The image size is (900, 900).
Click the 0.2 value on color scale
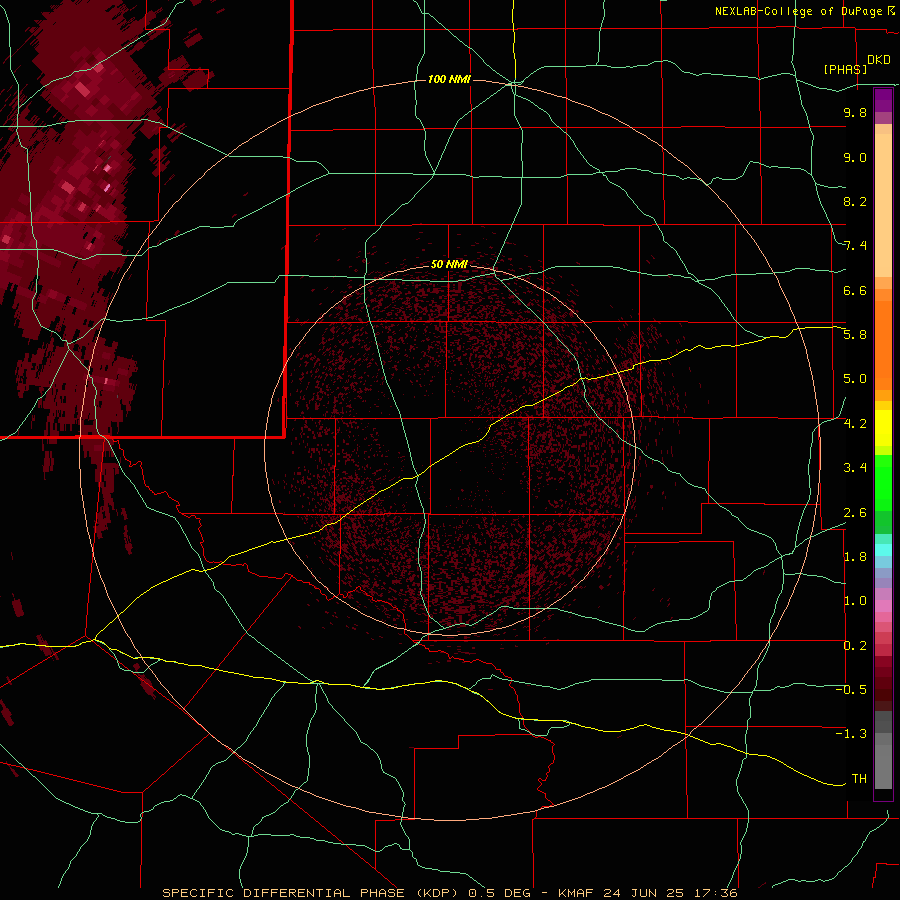coord(855,645)
